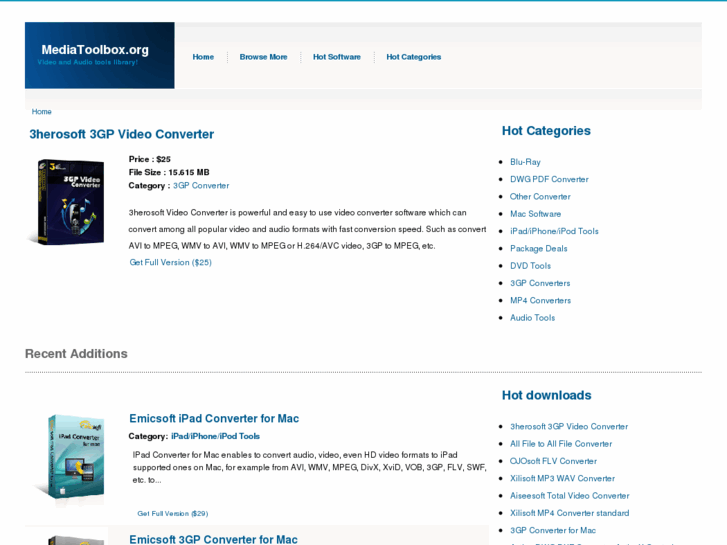
Task: Open the DVD Tools category
Action: point(530,266)
